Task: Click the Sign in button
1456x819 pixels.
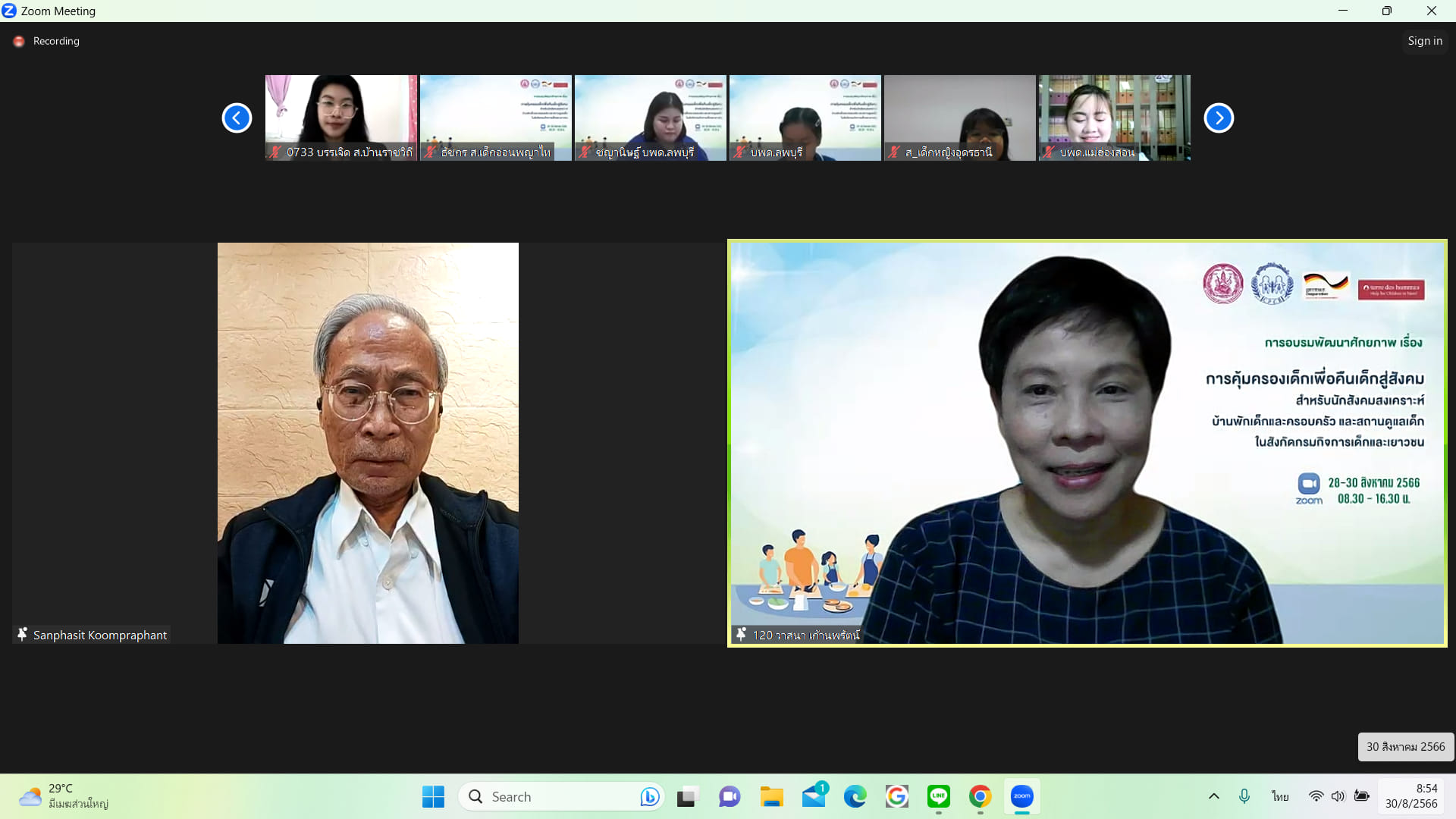Action: tap(1425, 41)
